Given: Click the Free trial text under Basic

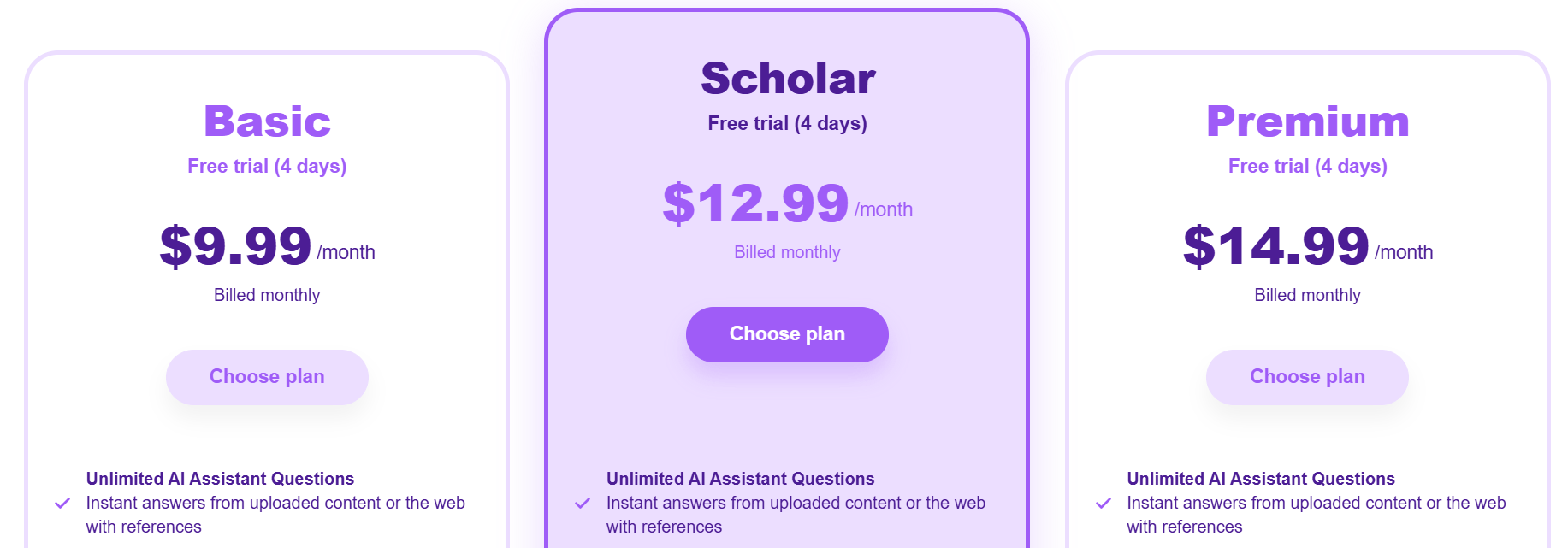Looking at the screenshot, I should coord(267,166).
